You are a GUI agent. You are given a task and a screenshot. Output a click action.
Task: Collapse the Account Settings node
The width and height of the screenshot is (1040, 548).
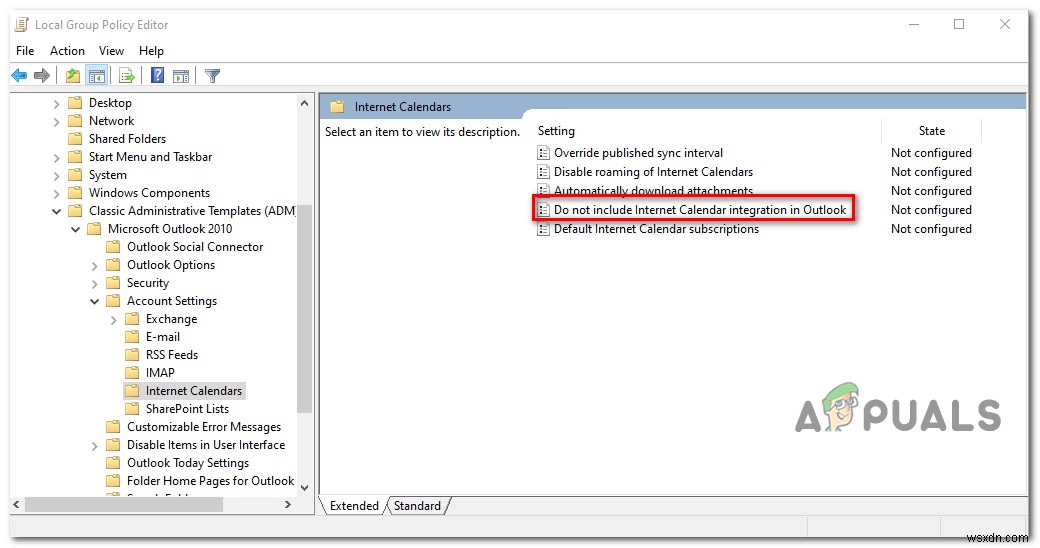pos(94,301)
